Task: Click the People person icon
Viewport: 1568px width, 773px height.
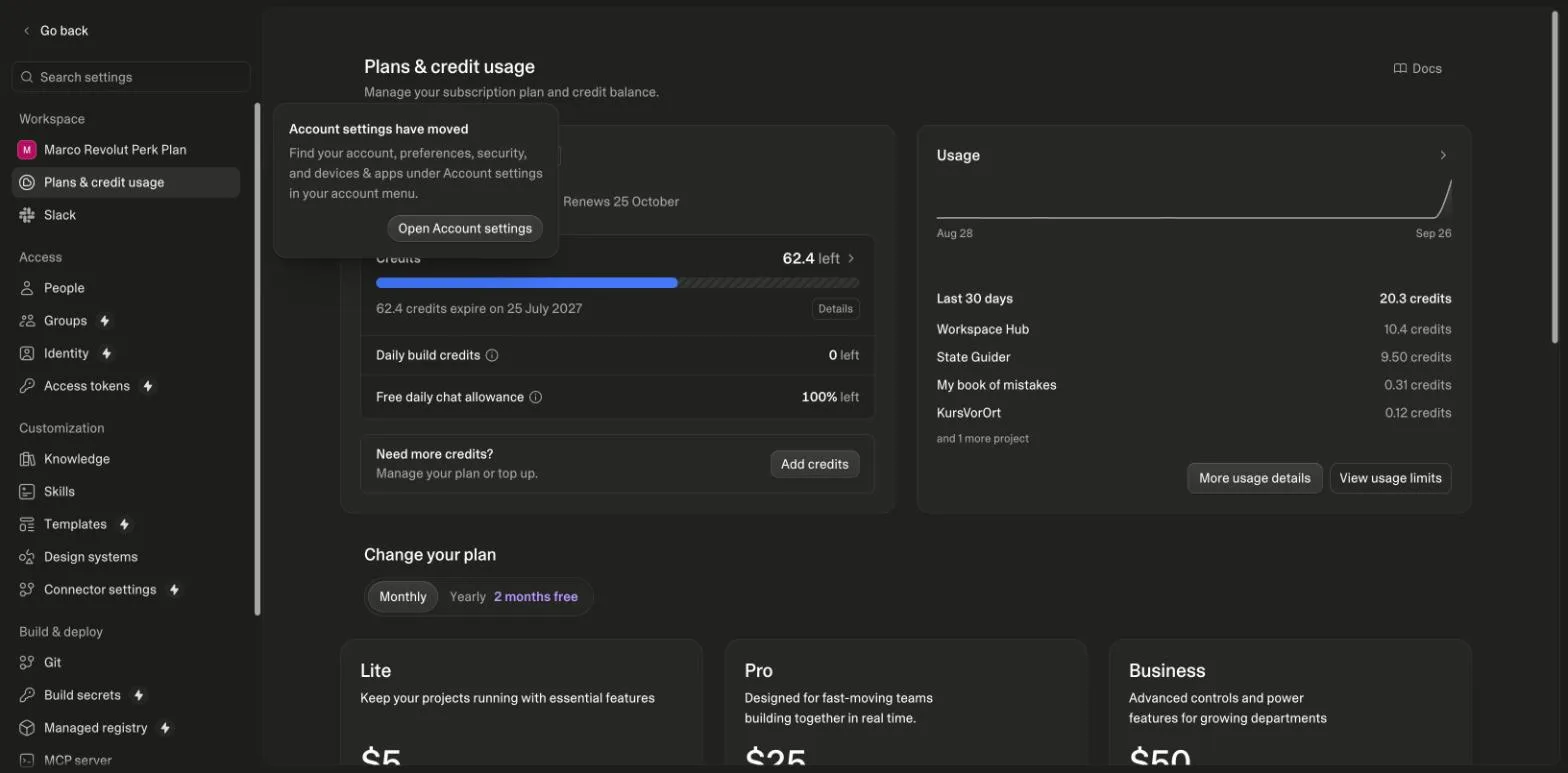Action: click(27, 288)
